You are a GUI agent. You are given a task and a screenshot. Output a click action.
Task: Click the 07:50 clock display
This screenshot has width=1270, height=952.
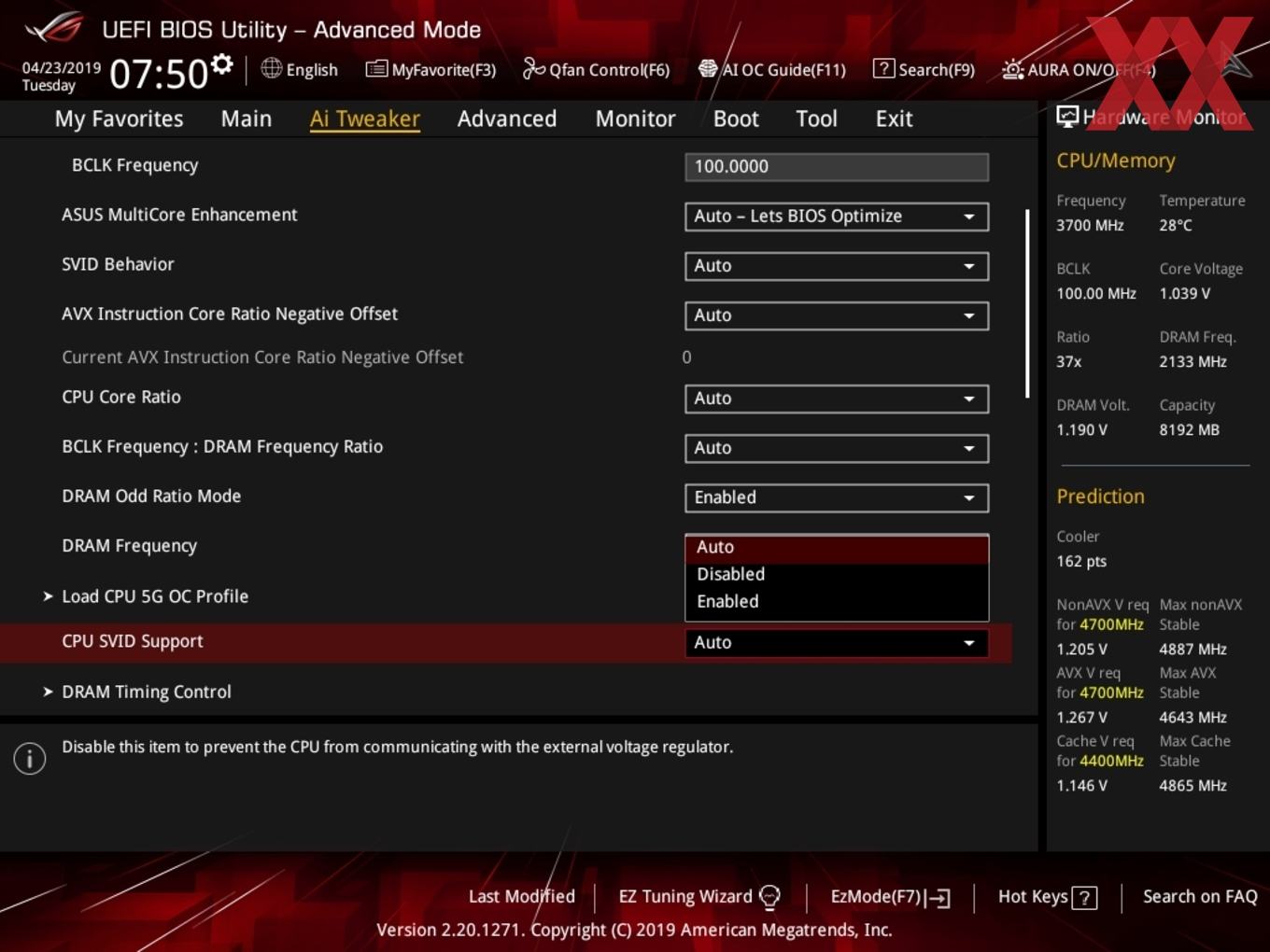pyautogui.click(x=159, y=74)
